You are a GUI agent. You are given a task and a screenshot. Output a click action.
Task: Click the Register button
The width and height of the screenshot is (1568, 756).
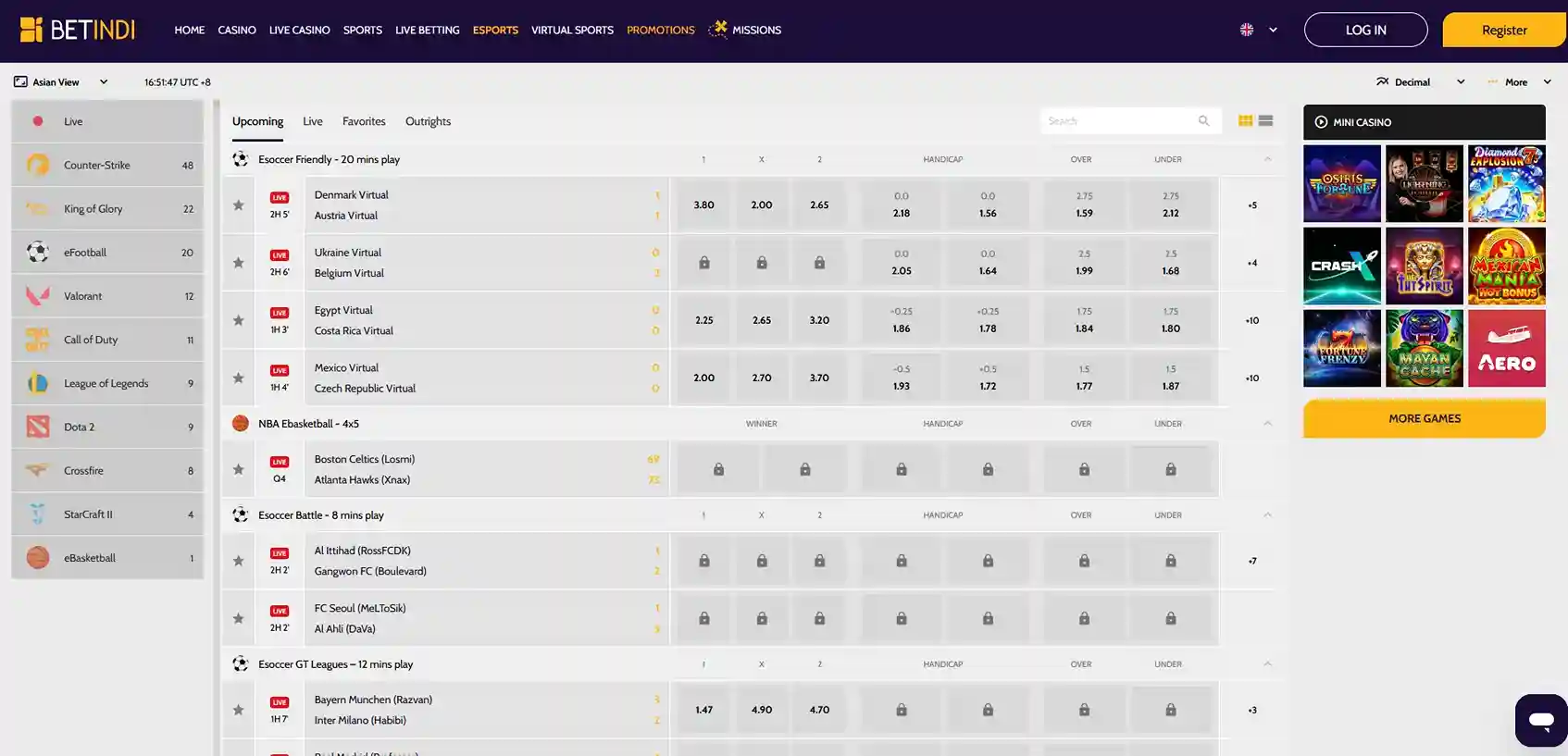point(1503,31)
